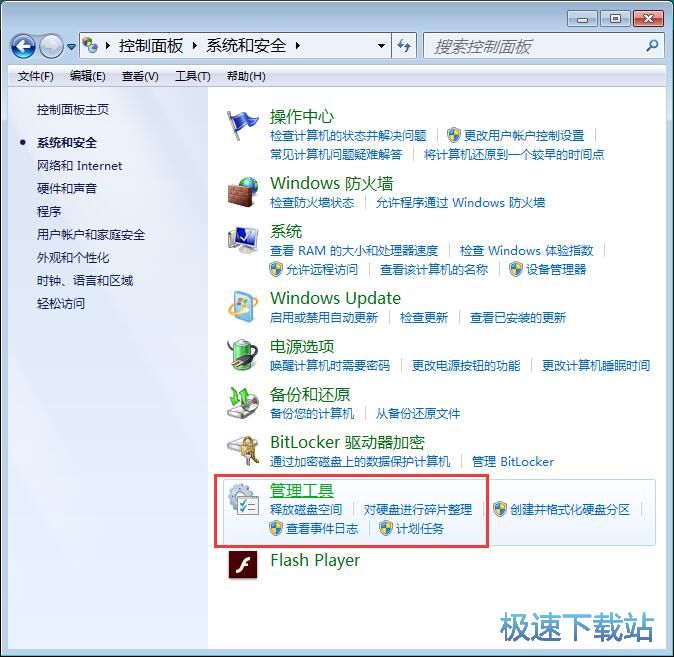Click 查看已安装的更新 link

coord(518,318)
